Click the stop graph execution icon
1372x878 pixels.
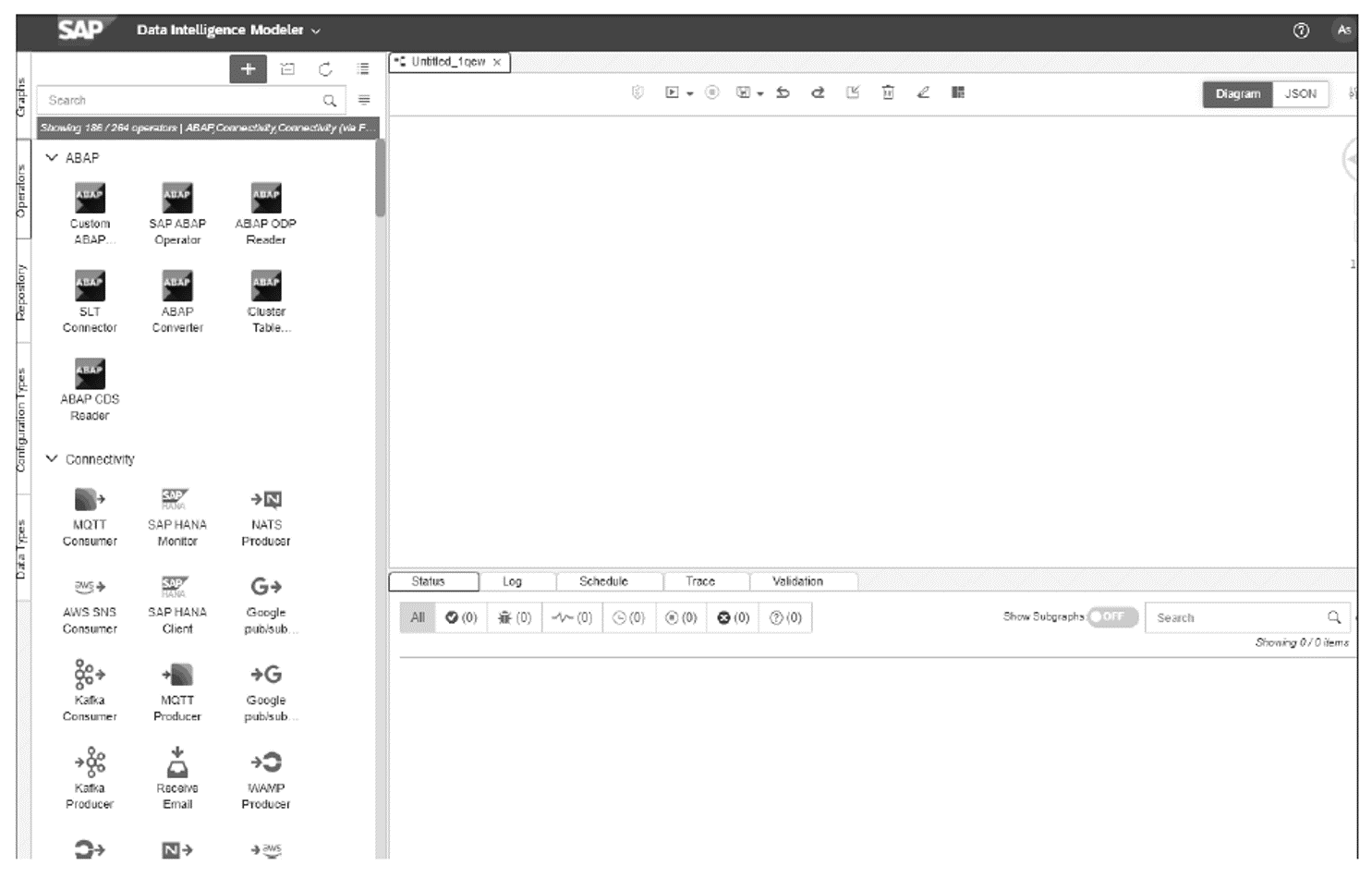click(x=712, y=92)
